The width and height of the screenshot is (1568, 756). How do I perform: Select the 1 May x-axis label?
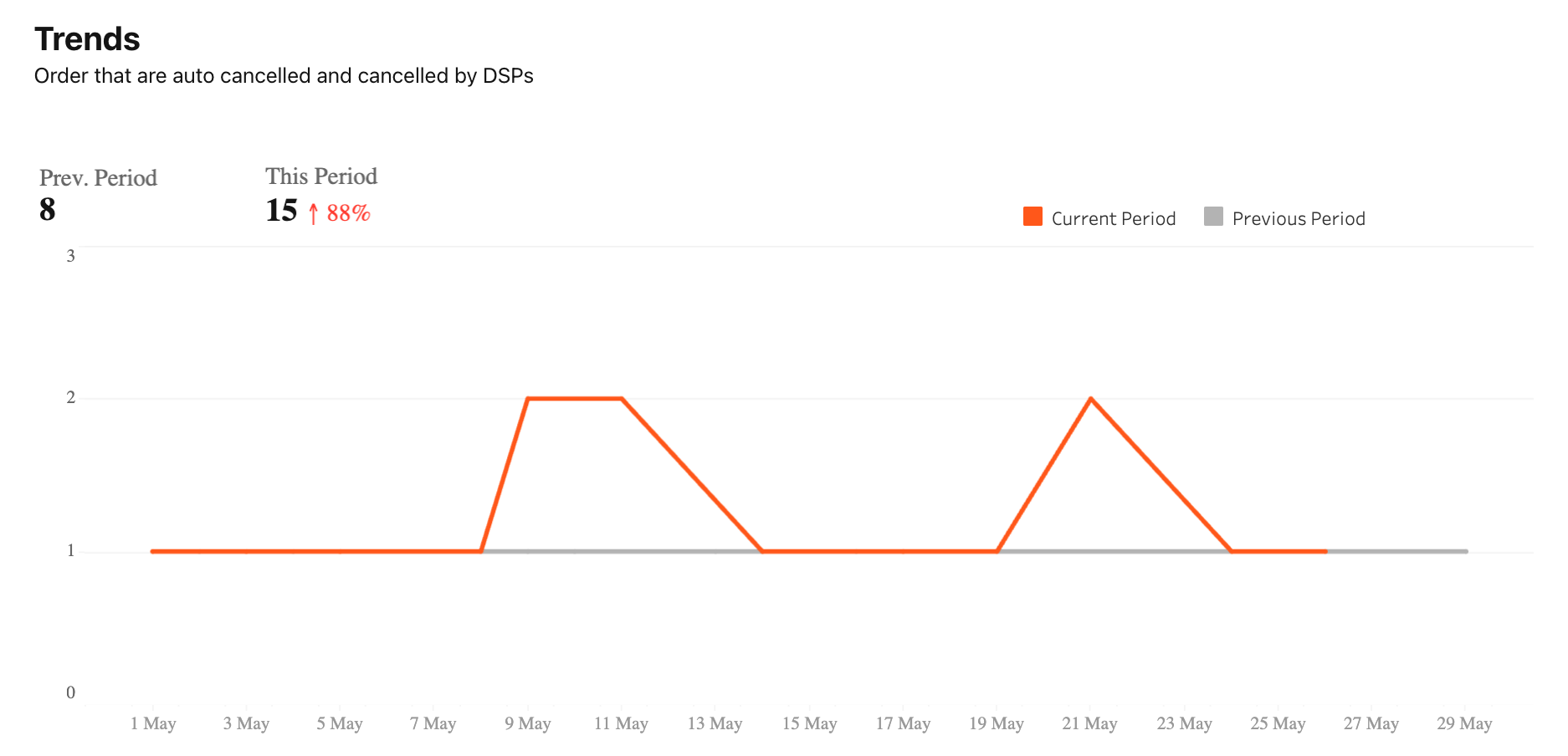pyautogui.click(x=153, y=723)
